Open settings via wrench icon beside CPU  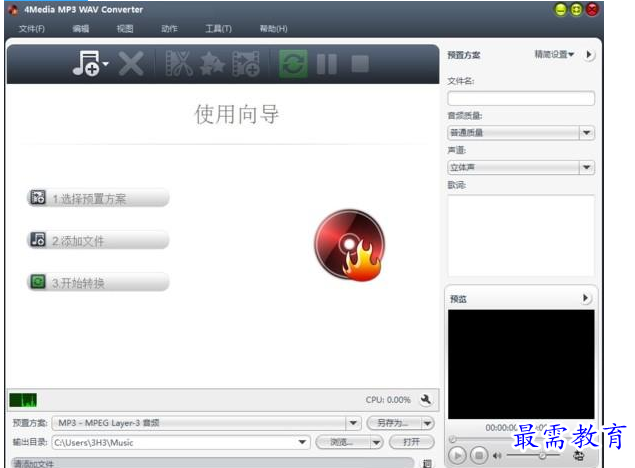click(x=425, y=400)
